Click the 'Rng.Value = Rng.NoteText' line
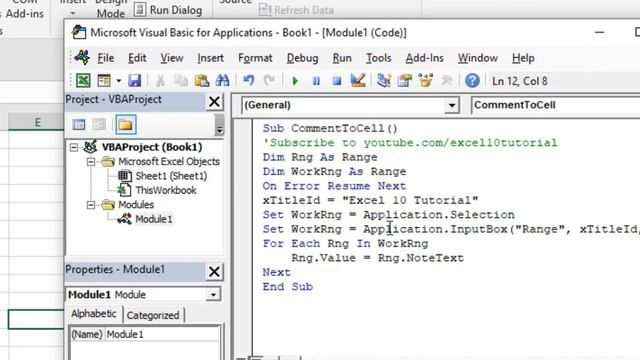The width and height of the screenshot is (640, 360). (x=377, y=258)
